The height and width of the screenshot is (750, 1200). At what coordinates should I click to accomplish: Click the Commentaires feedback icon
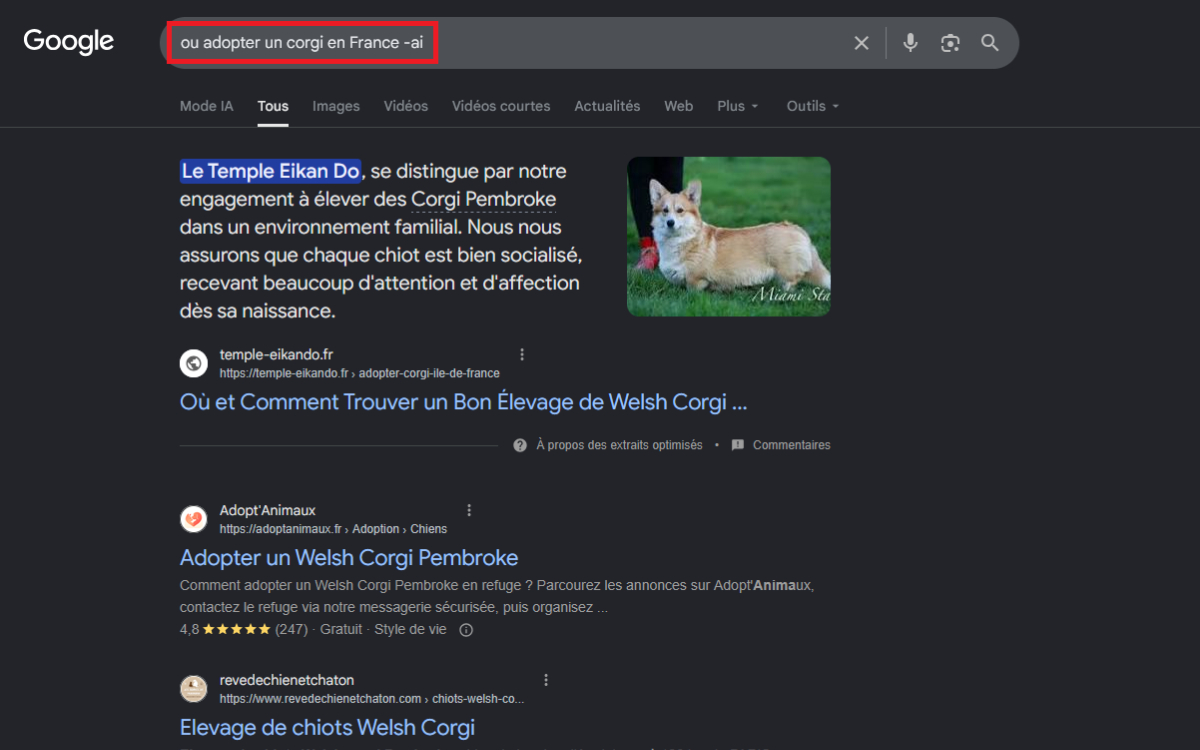click(738, 445)
